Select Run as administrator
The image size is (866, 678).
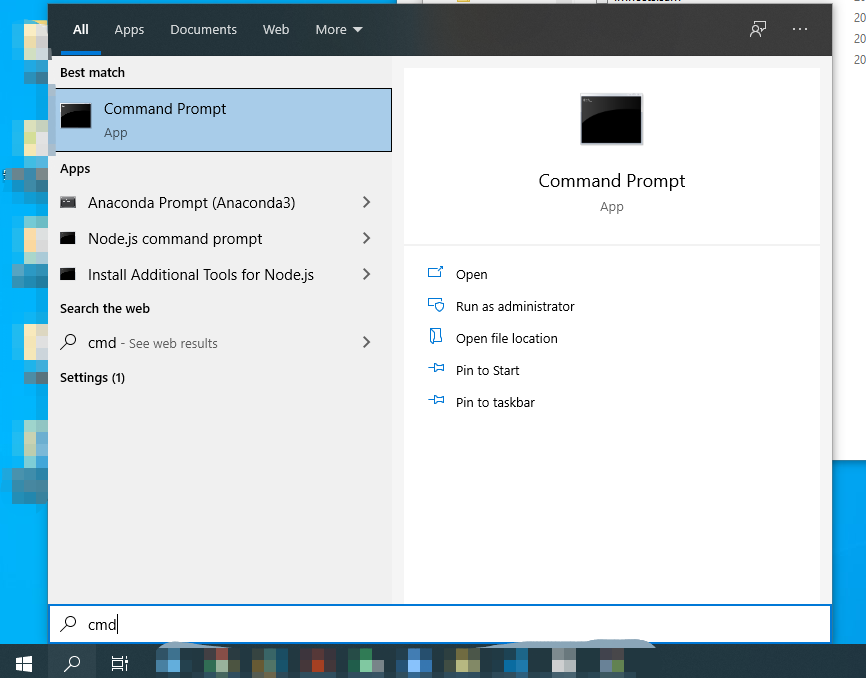pos(515,306)
